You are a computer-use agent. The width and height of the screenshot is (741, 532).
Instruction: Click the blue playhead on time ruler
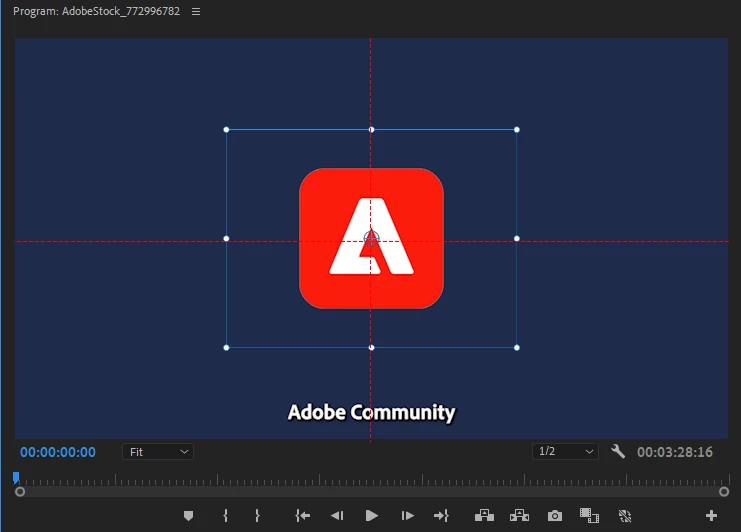tap(16, 478)
